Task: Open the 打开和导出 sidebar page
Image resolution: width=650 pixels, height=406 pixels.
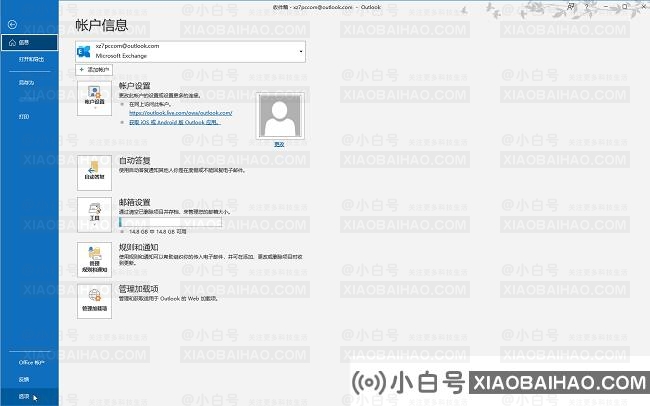Action: (x=31, y=59)
